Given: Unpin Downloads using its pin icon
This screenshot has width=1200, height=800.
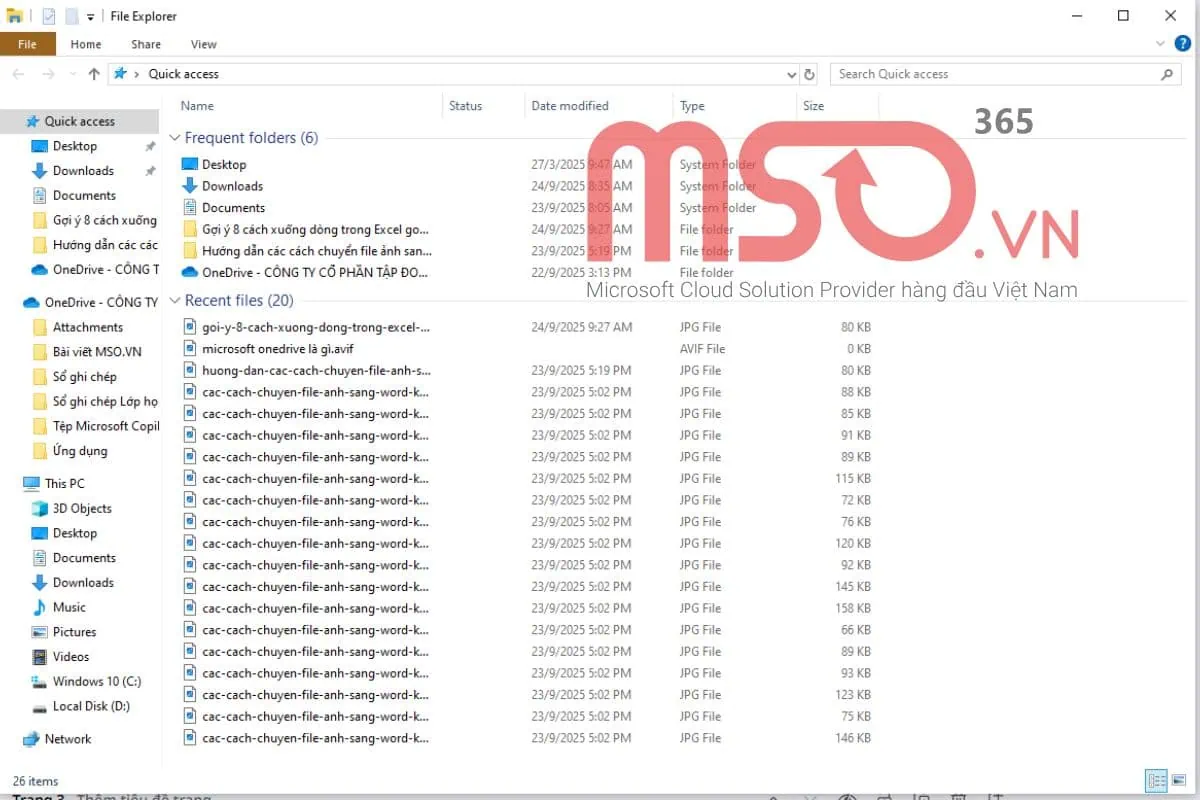Looking at the screenshot, I should coord(151,170).
